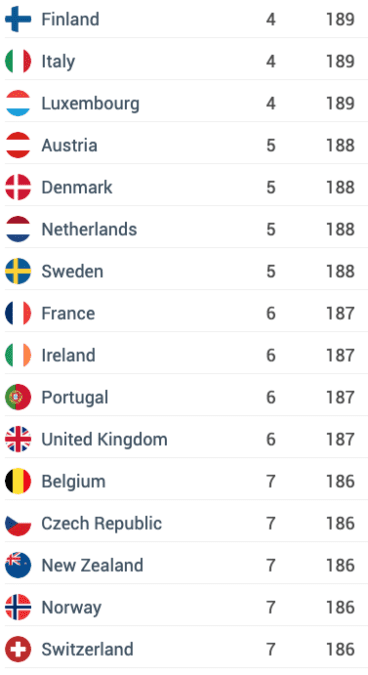Click United Kingdom's score value 187

tap(340, 440)
